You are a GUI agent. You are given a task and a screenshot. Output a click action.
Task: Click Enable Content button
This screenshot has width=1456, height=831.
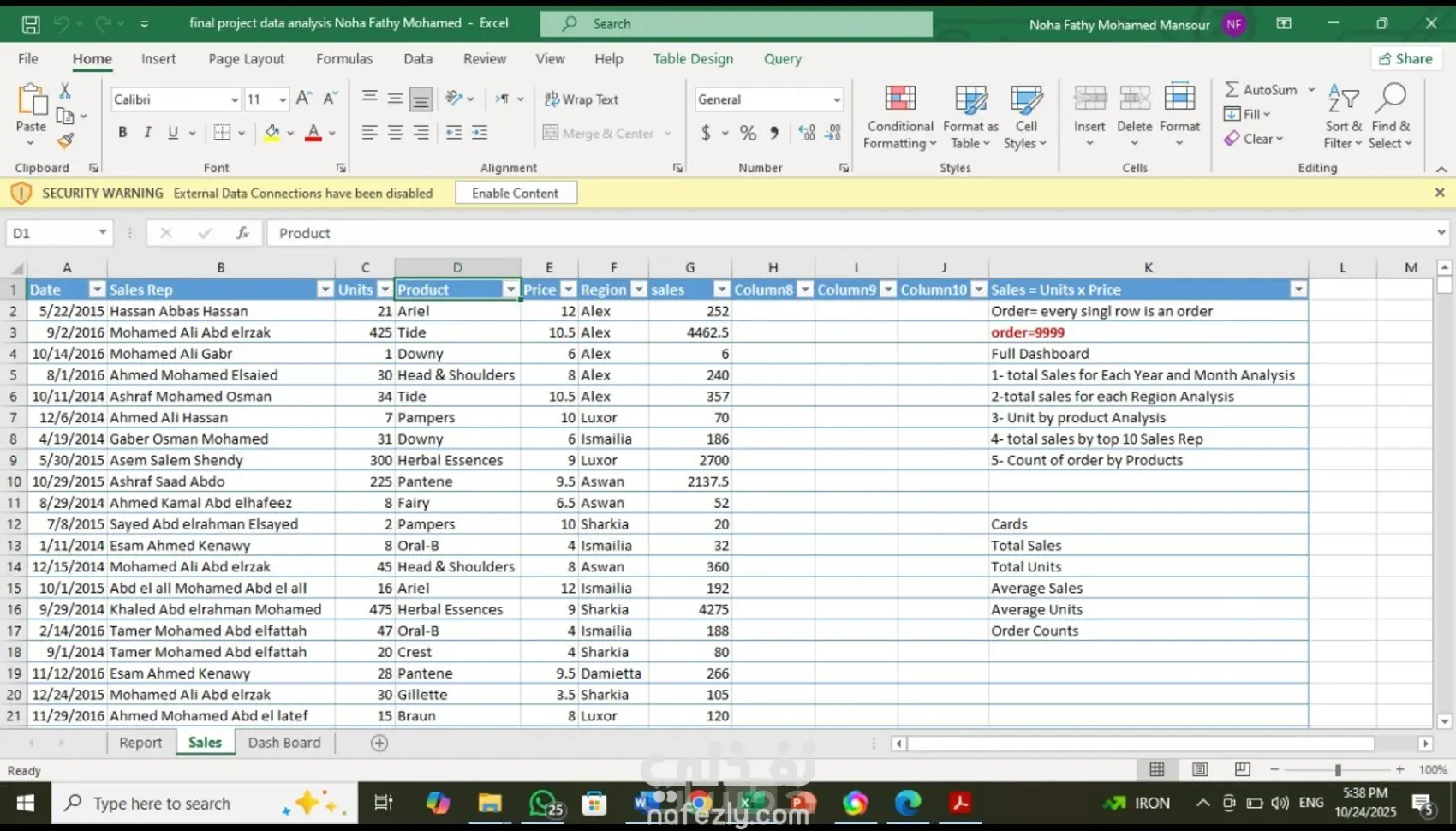click(516, 194)
